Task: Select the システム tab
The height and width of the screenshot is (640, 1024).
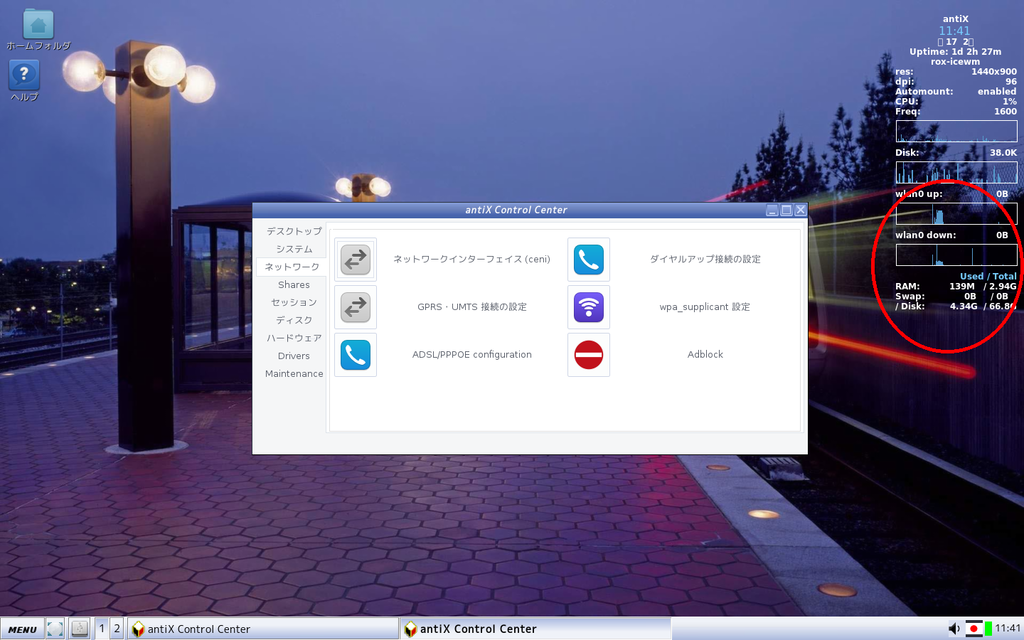Action: [x=294, y=249]
